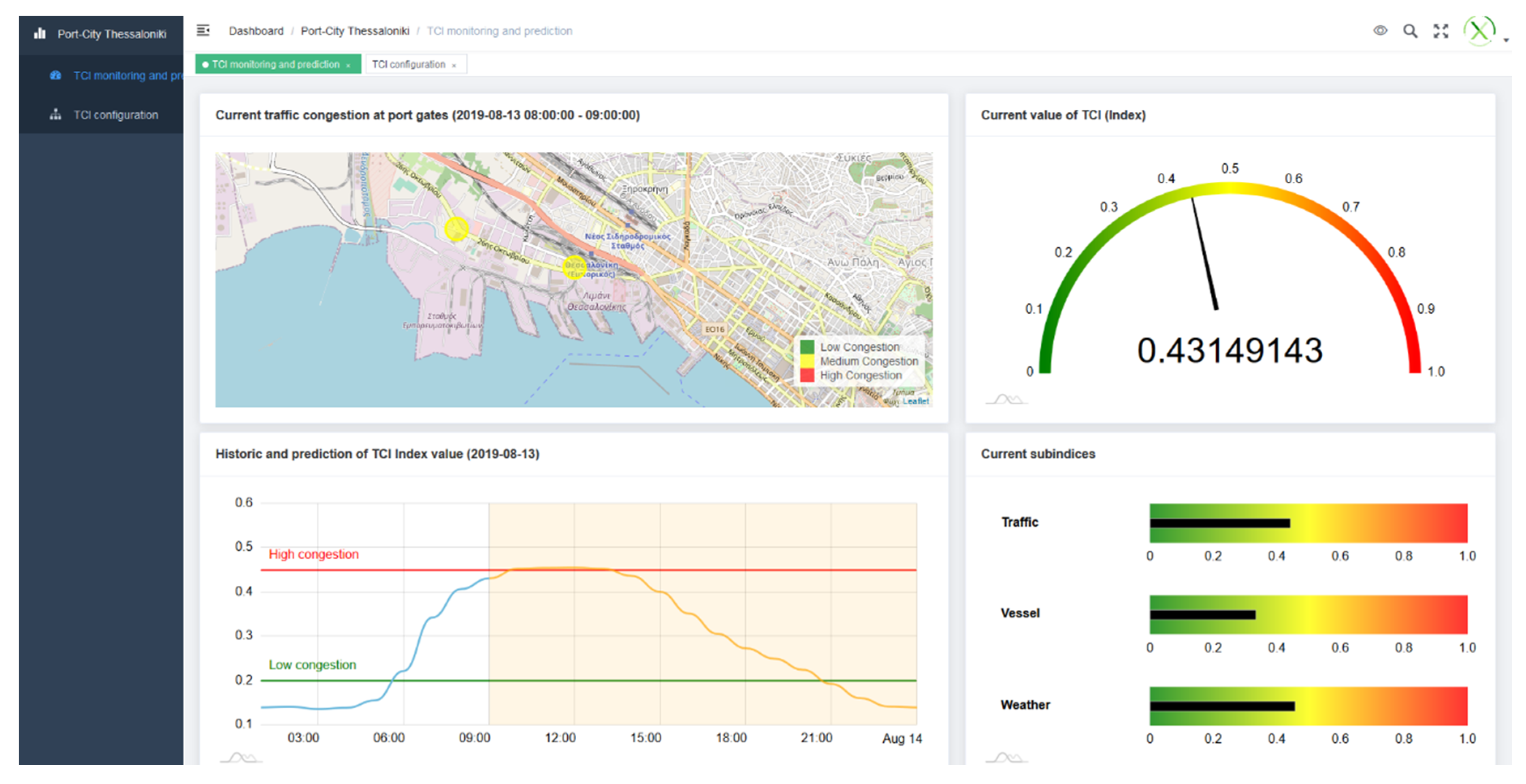Click the hamburger menu collapse icon
The image size is (1526, 784).
click(203, 30)
